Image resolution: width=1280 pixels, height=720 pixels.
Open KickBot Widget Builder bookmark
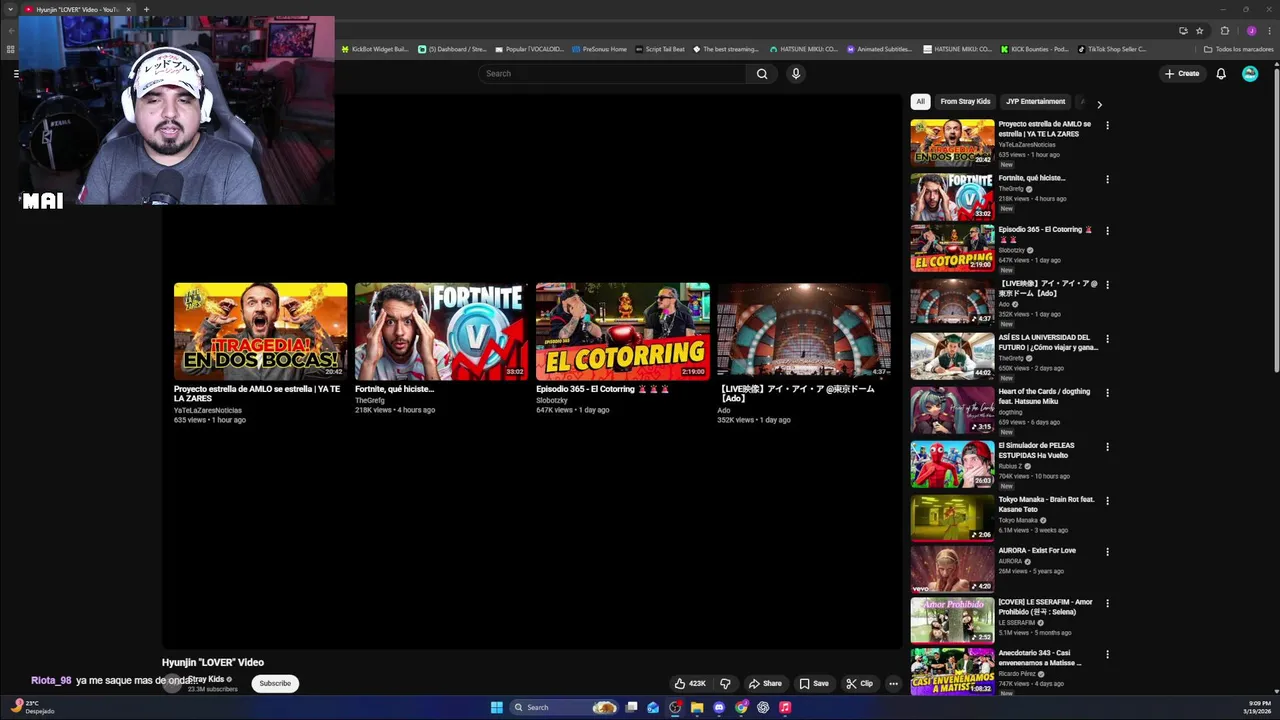pyautogui.click(x=375, y=49)
